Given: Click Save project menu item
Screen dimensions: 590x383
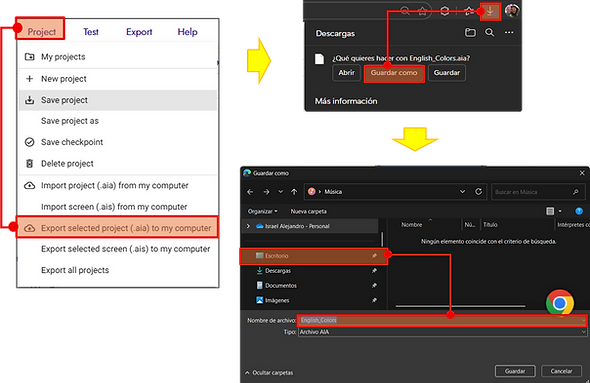Looking at the screenshot, I should 118,100.
